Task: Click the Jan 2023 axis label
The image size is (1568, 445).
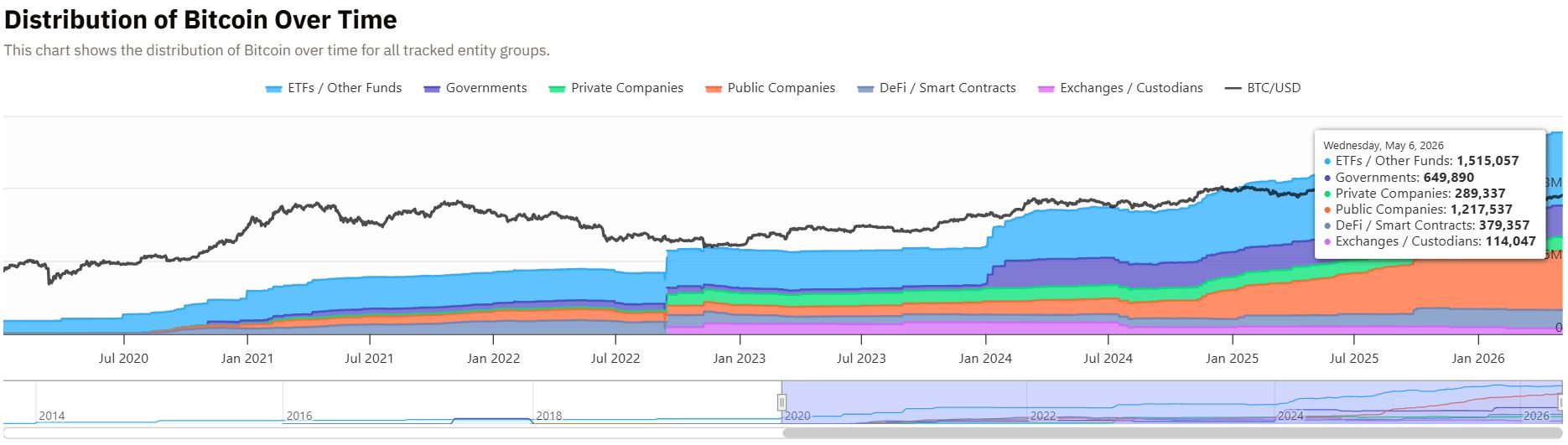Action: (x=738, y=359)
